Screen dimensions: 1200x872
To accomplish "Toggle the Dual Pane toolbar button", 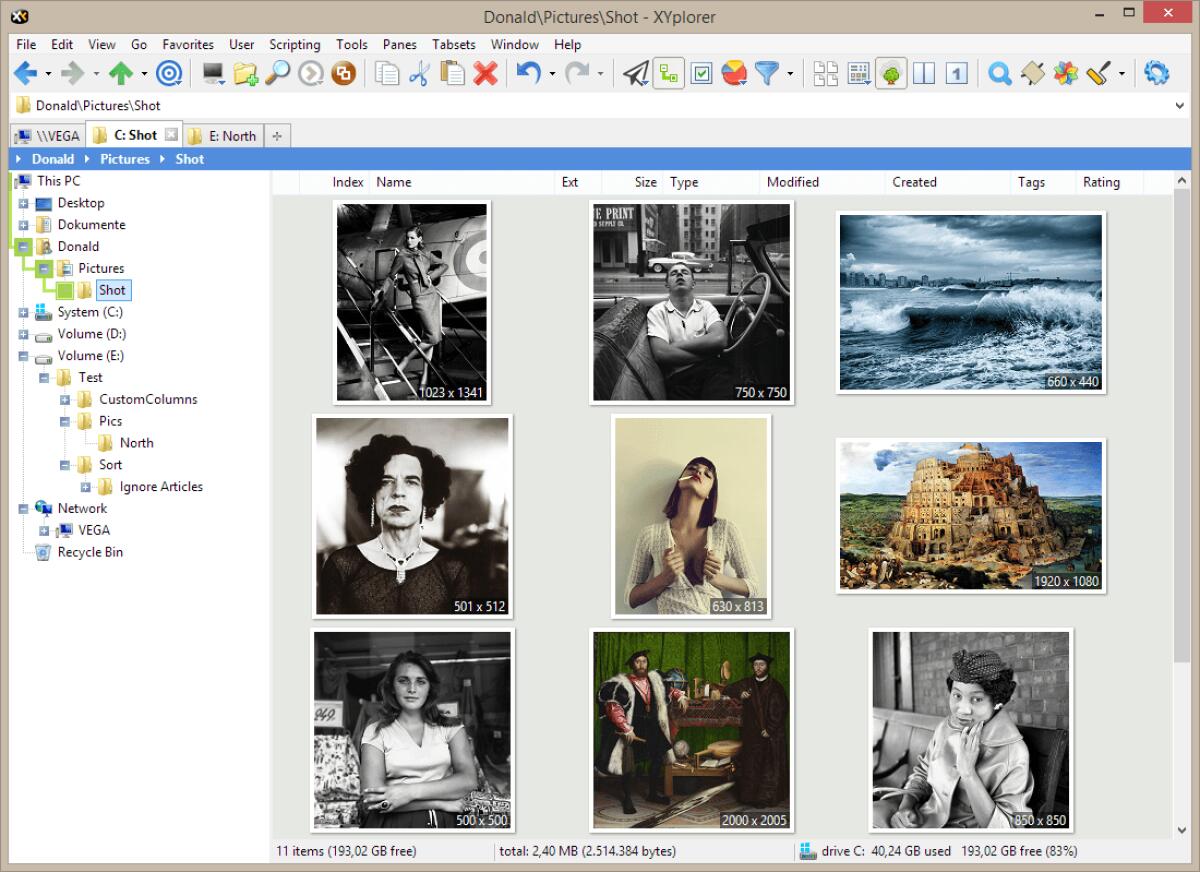I will point(923,73).
